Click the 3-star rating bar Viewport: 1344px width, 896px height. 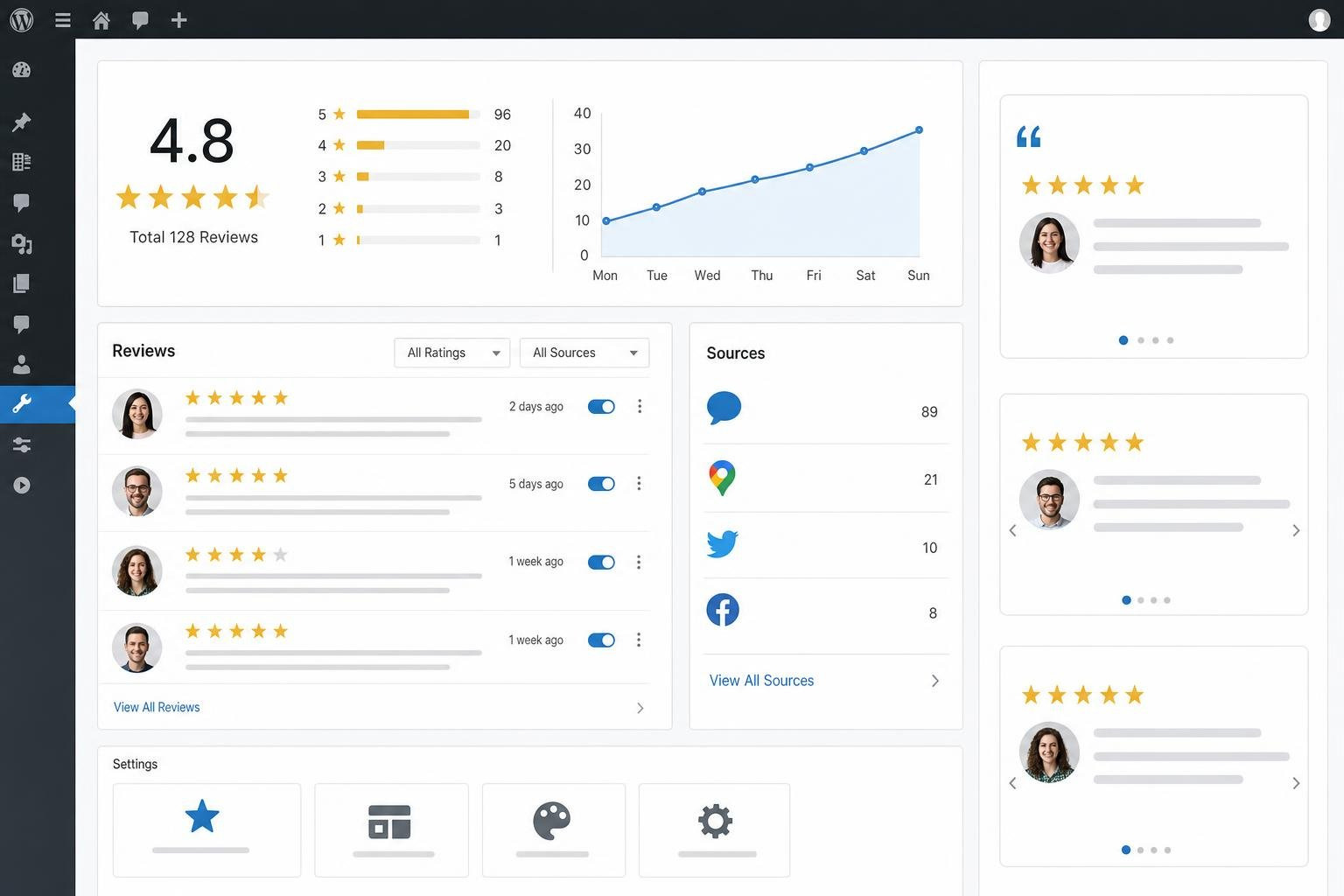(x=418, y=177)
